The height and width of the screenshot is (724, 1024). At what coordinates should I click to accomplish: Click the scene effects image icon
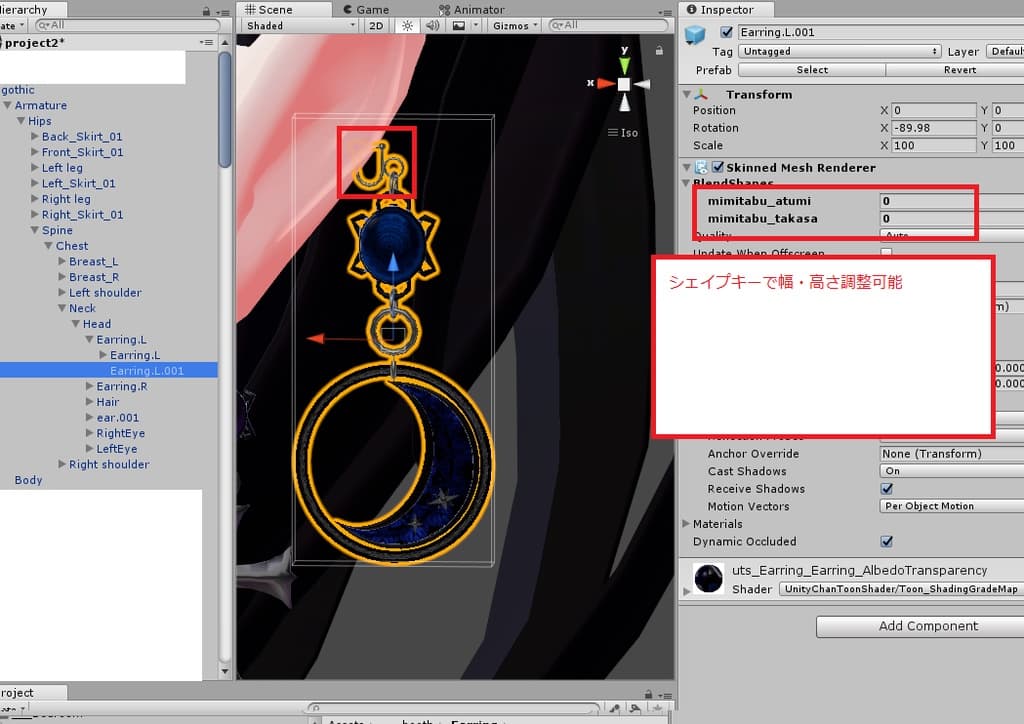pos(456,26)
